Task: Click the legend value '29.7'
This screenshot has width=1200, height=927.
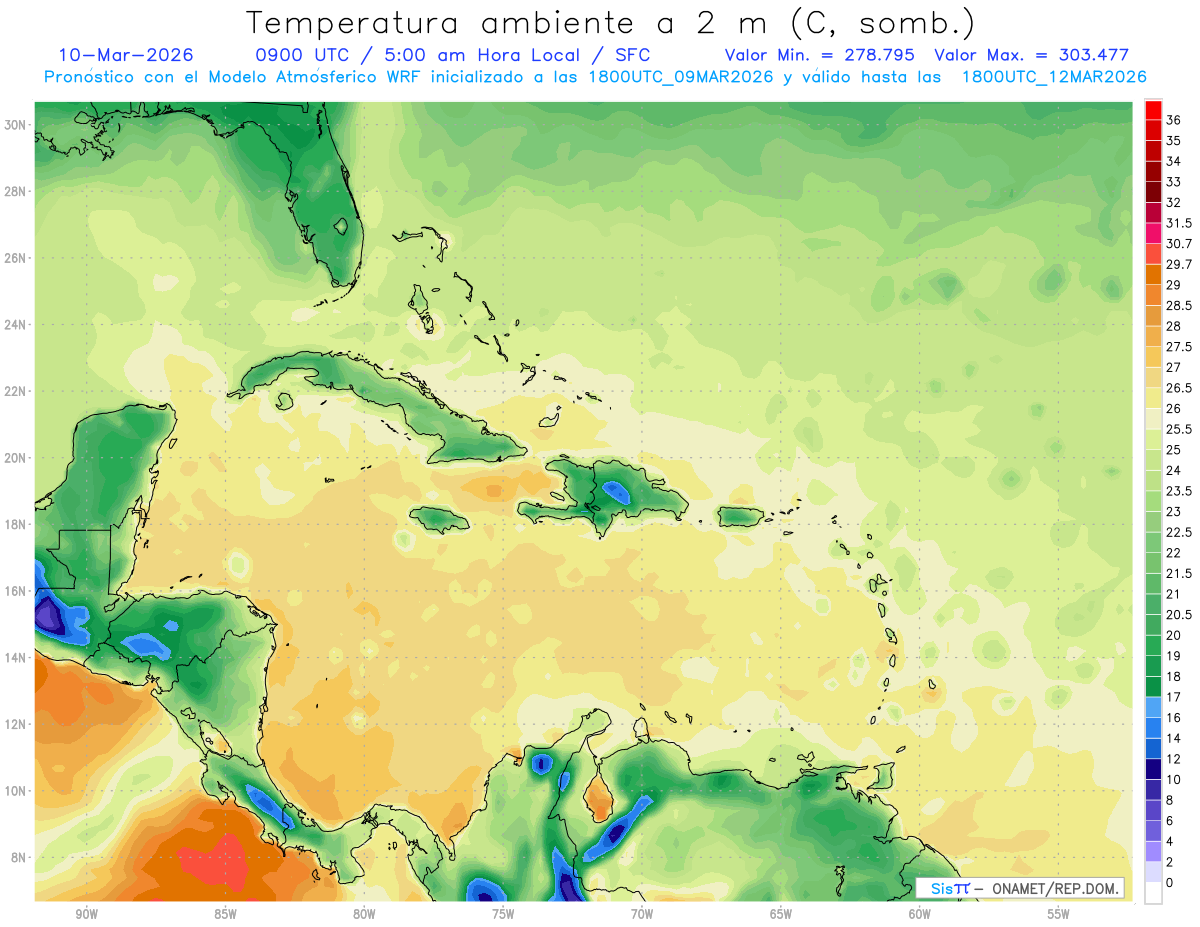Action: coord(1179,264)
